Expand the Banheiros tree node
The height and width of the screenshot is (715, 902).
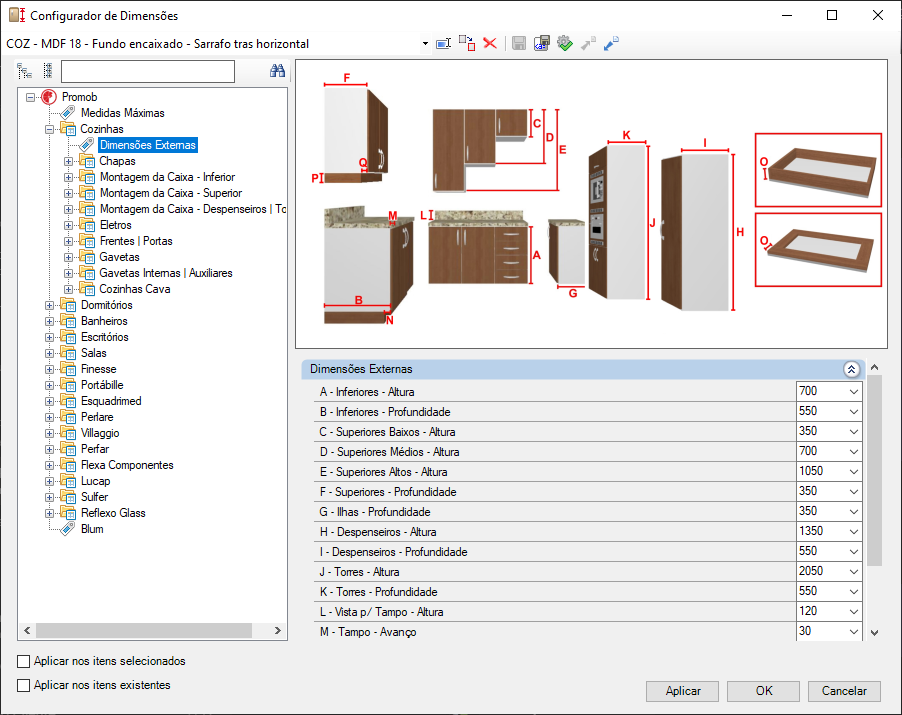click(49, 322)
